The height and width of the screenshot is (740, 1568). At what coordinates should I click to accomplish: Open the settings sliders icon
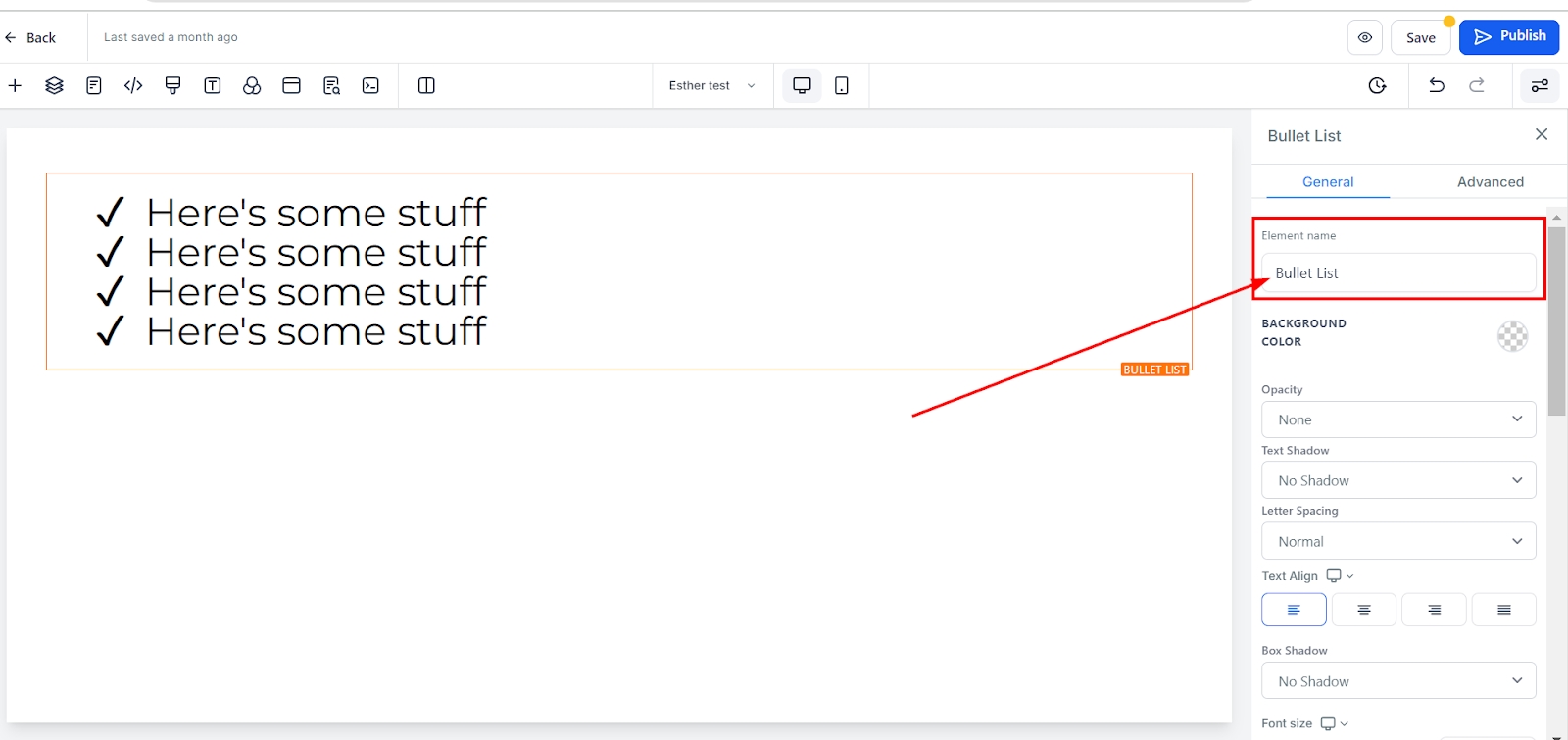pos(1540,86)
